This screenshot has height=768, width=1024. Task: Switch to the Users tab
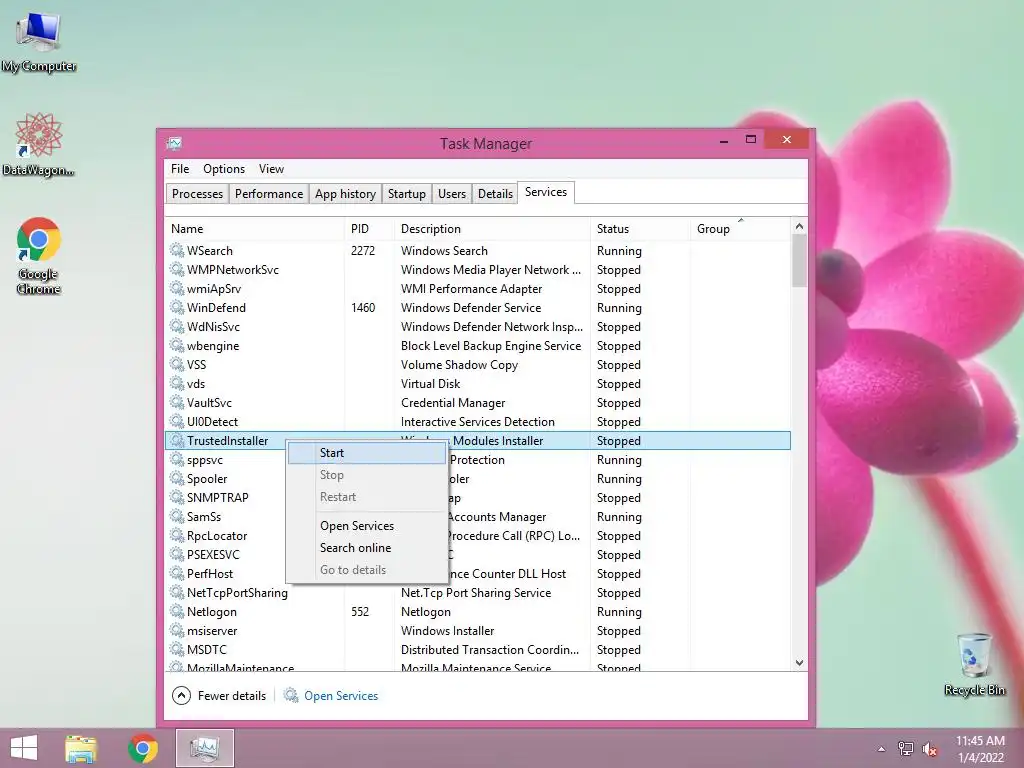pos(452,194)
